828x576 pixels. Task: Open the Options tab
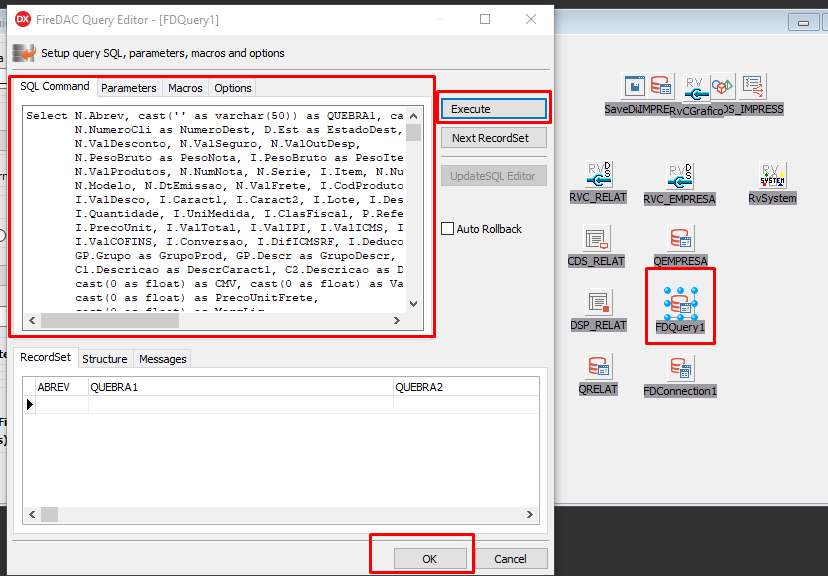click(233, 88)
